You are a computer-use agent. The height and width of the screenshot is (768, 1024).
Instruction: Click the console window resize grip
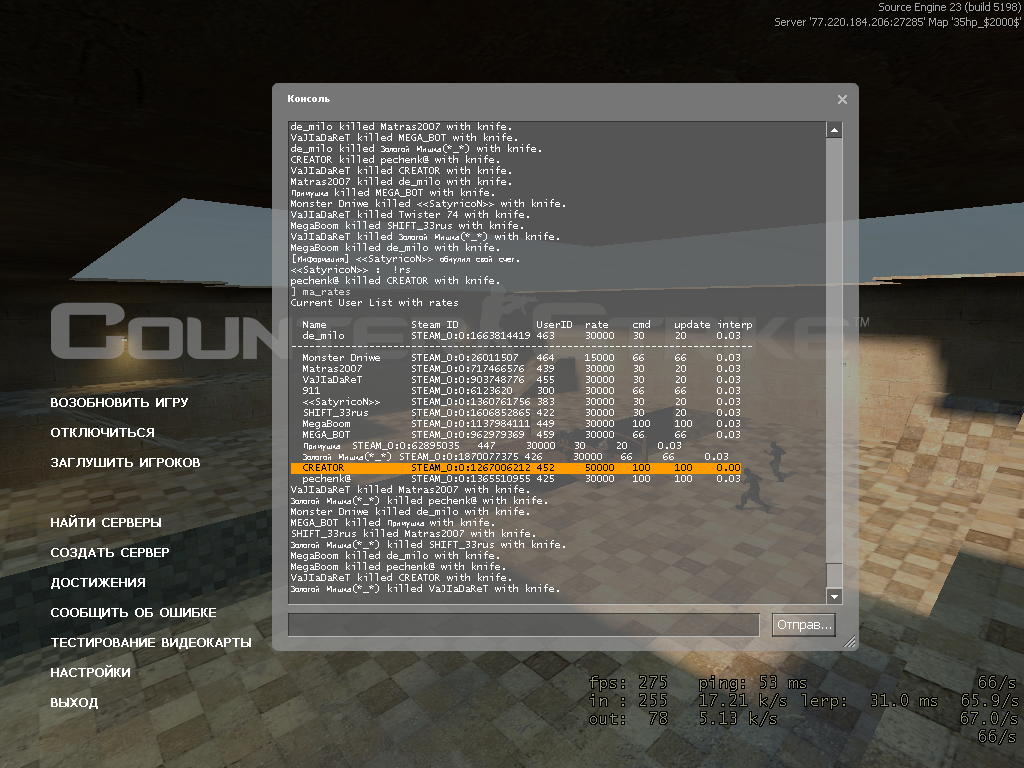849,642
